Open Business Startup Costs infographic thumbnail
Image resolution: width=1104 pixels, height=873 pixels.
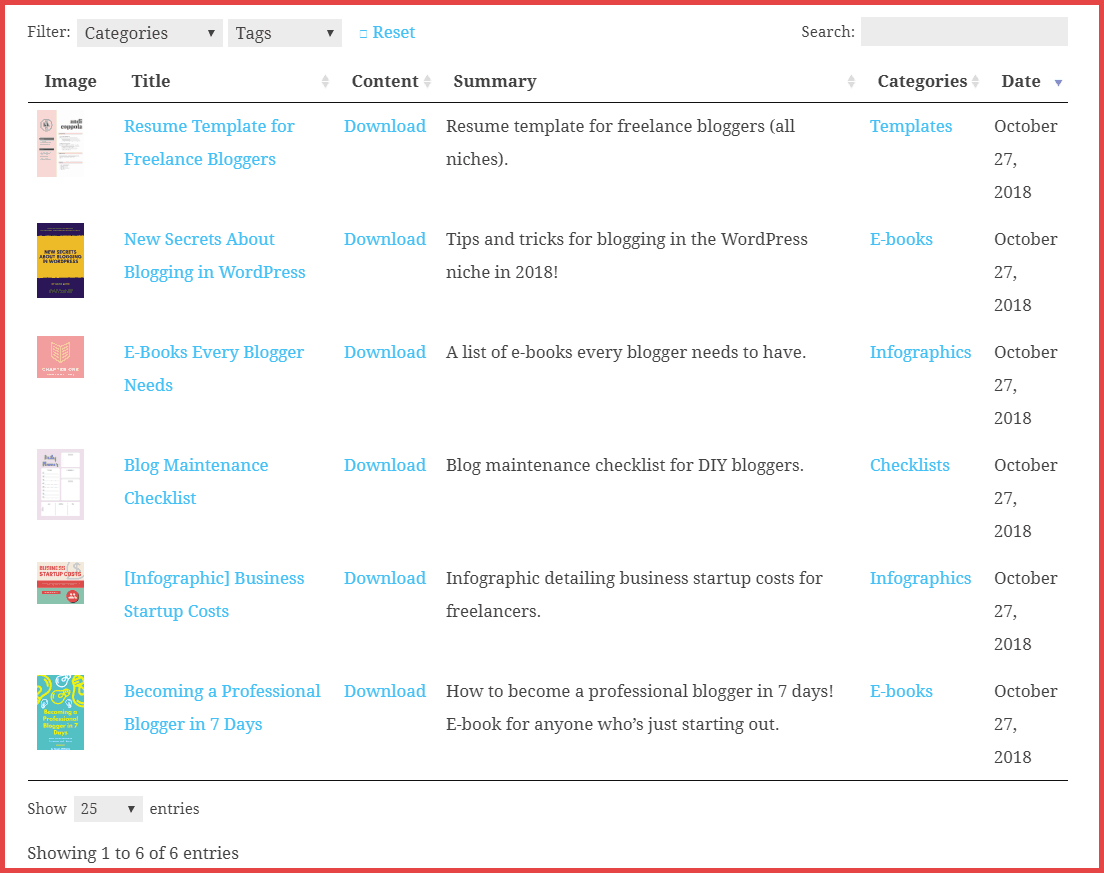[61, 583]
